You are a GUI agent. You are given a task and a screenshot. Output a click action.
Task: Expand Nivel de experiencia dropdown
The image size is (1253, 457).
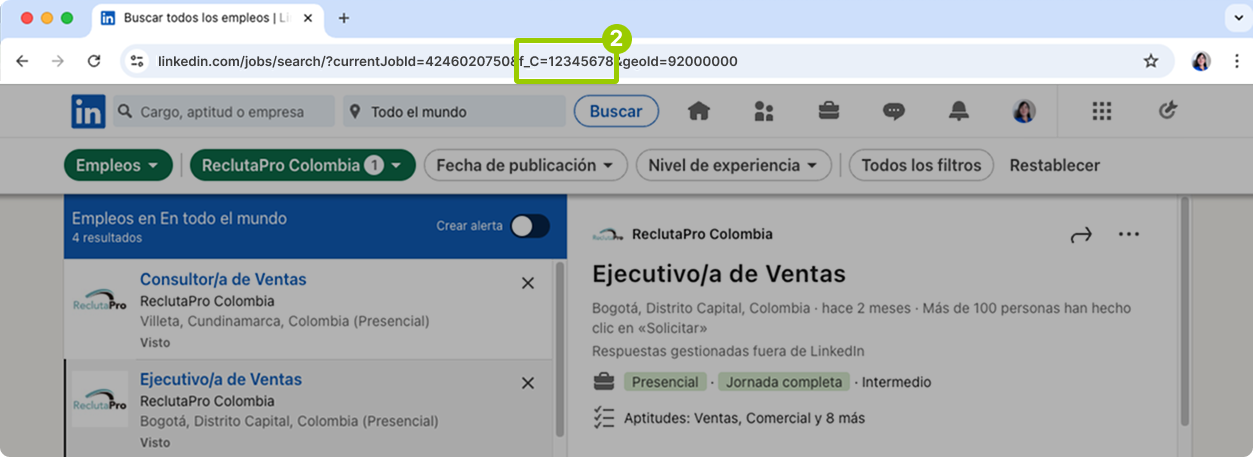coord(733,165)
